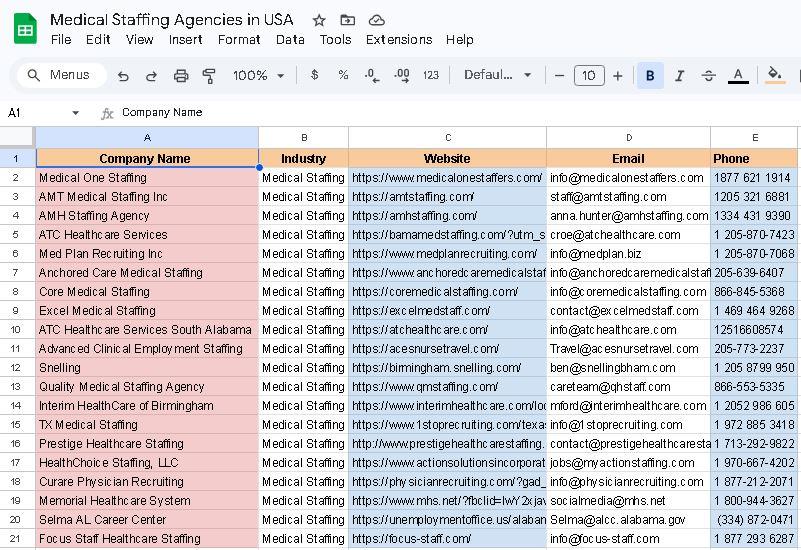The image size is (801, 550).
Task: Select column B header
Action: [x=304, y=137]
